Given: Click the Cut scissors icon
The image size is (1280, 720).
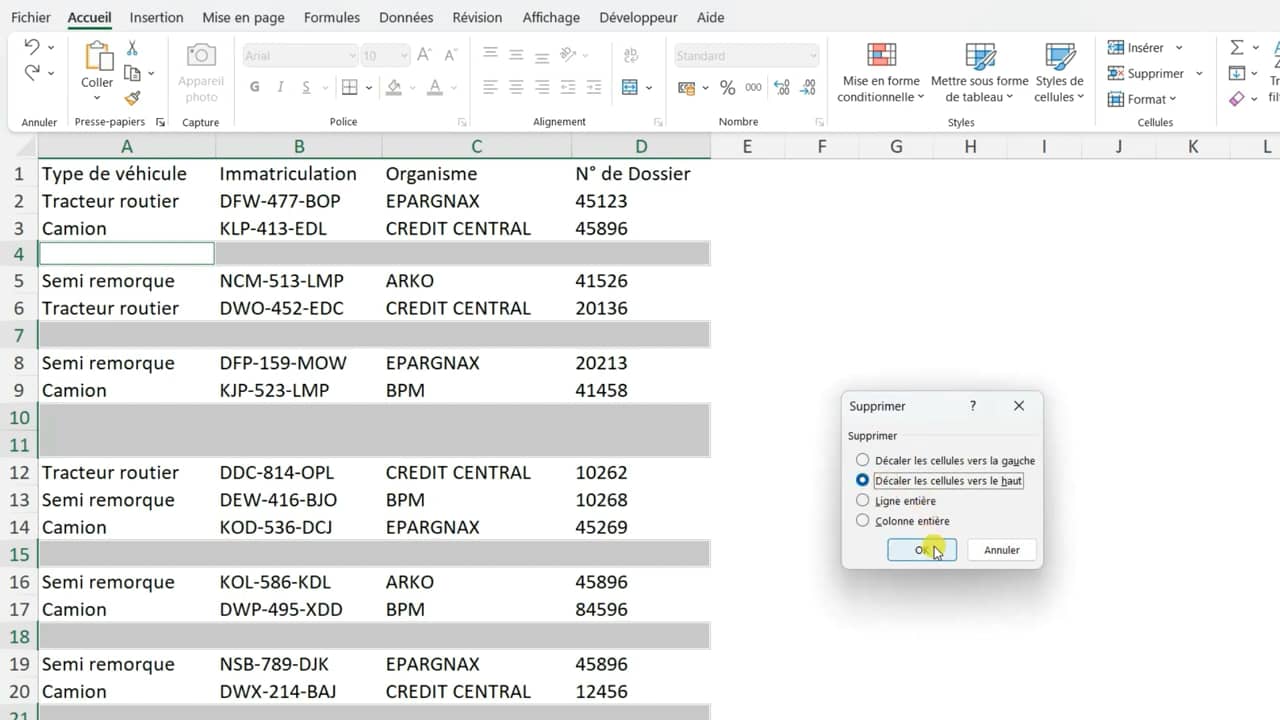Looking at the screenshot, I should pos(132,48).
